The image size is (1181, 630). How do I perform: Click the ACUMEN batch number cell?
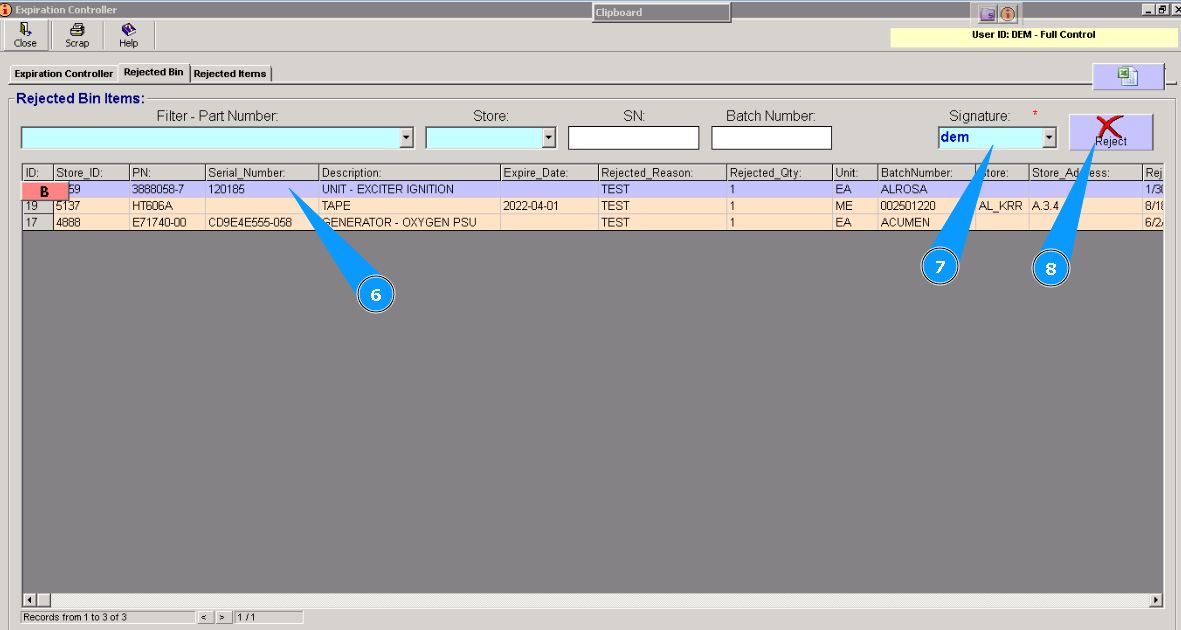point(926,222)
